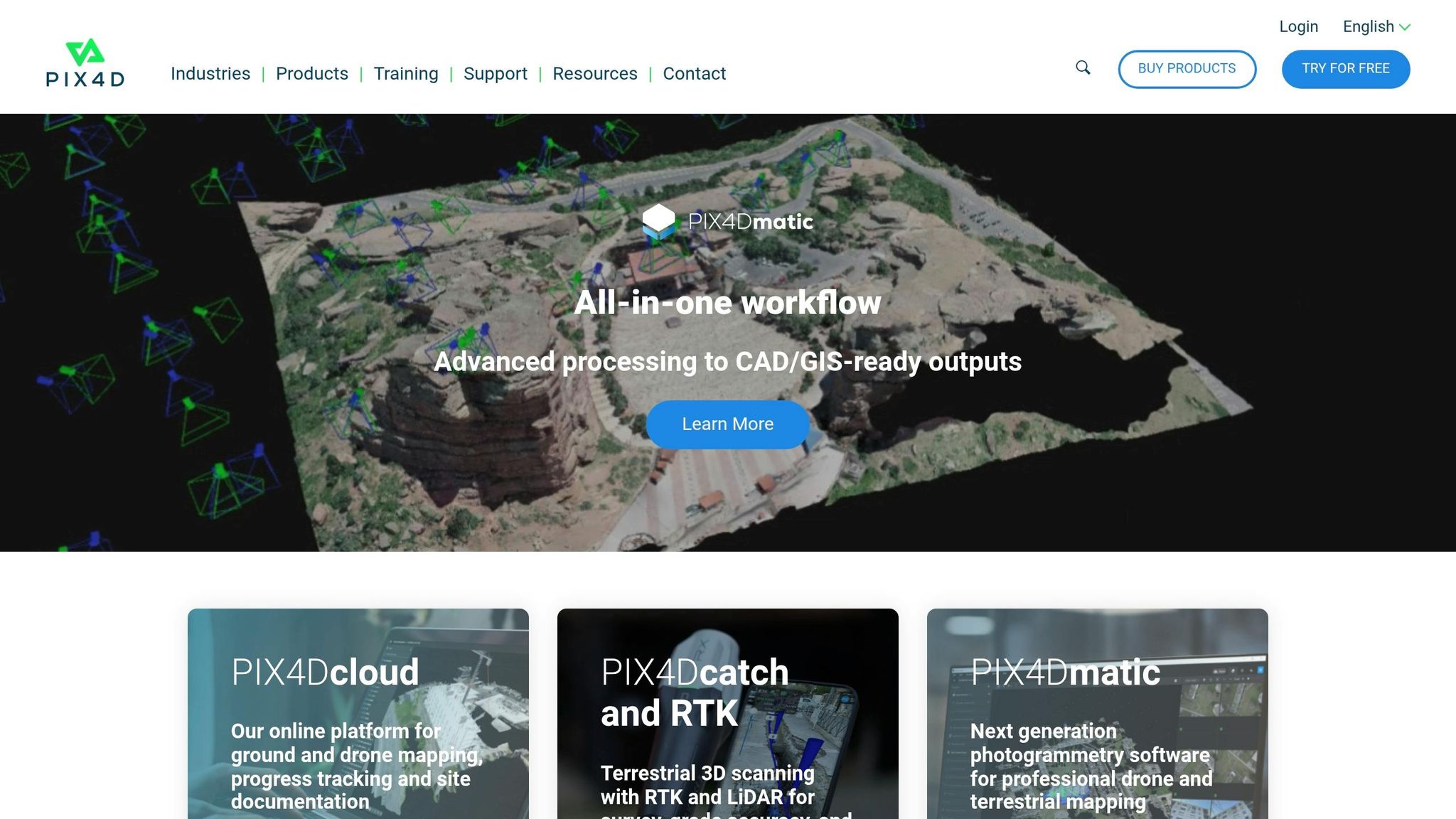1456x819 pixels.
Task: Click the PIX4Dmatic wordmark in the banner
Action: tap(751, 222)
